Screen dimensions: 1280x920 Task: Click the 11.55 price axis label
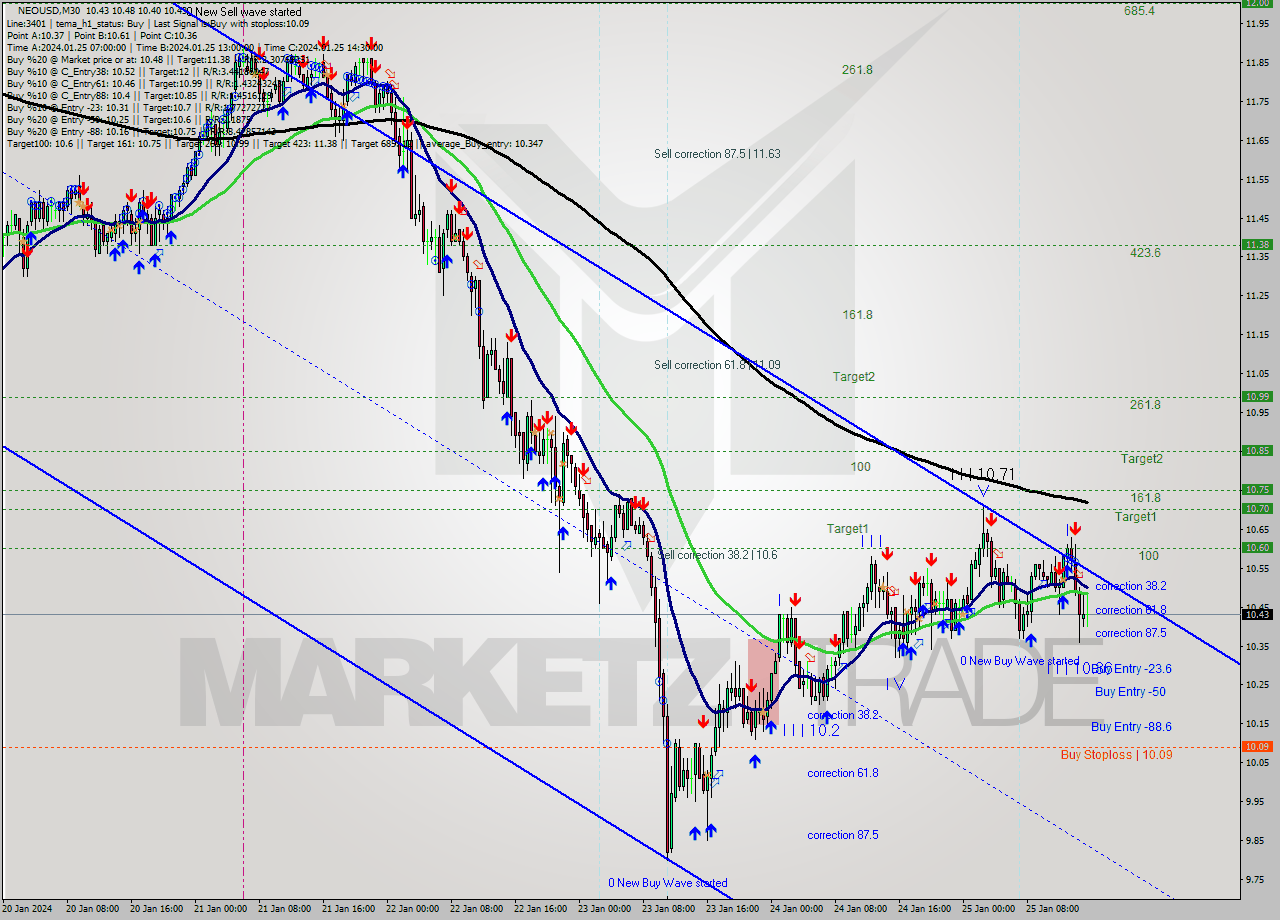(1257, 179)
